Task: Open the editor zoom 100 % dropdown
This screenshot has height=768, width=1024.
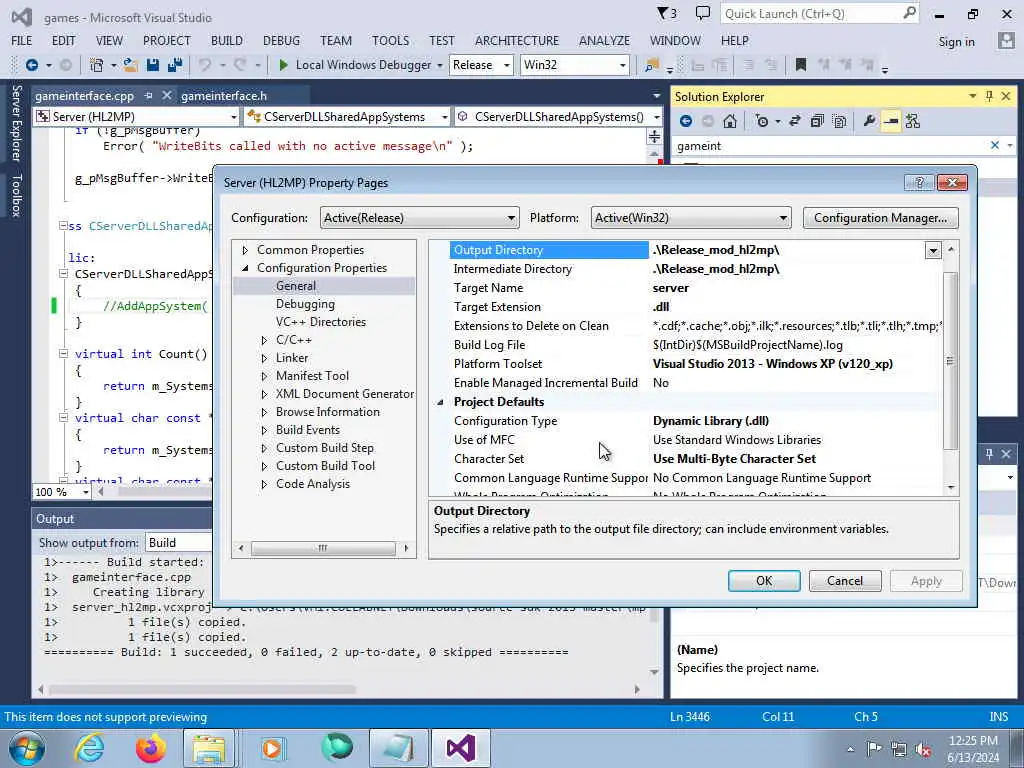Action: pyautogui.click(x=86, y=492)
